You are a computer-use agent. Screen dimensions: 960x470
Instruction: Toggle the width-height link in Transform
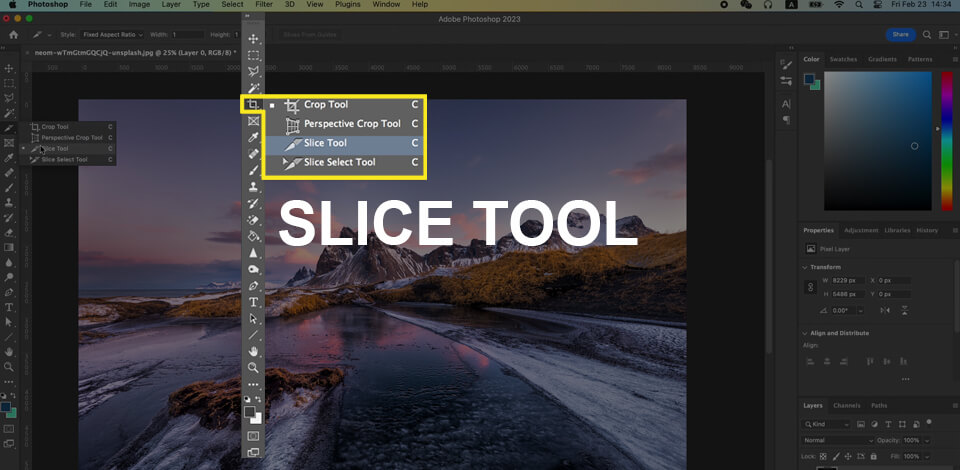click(811, 287)
